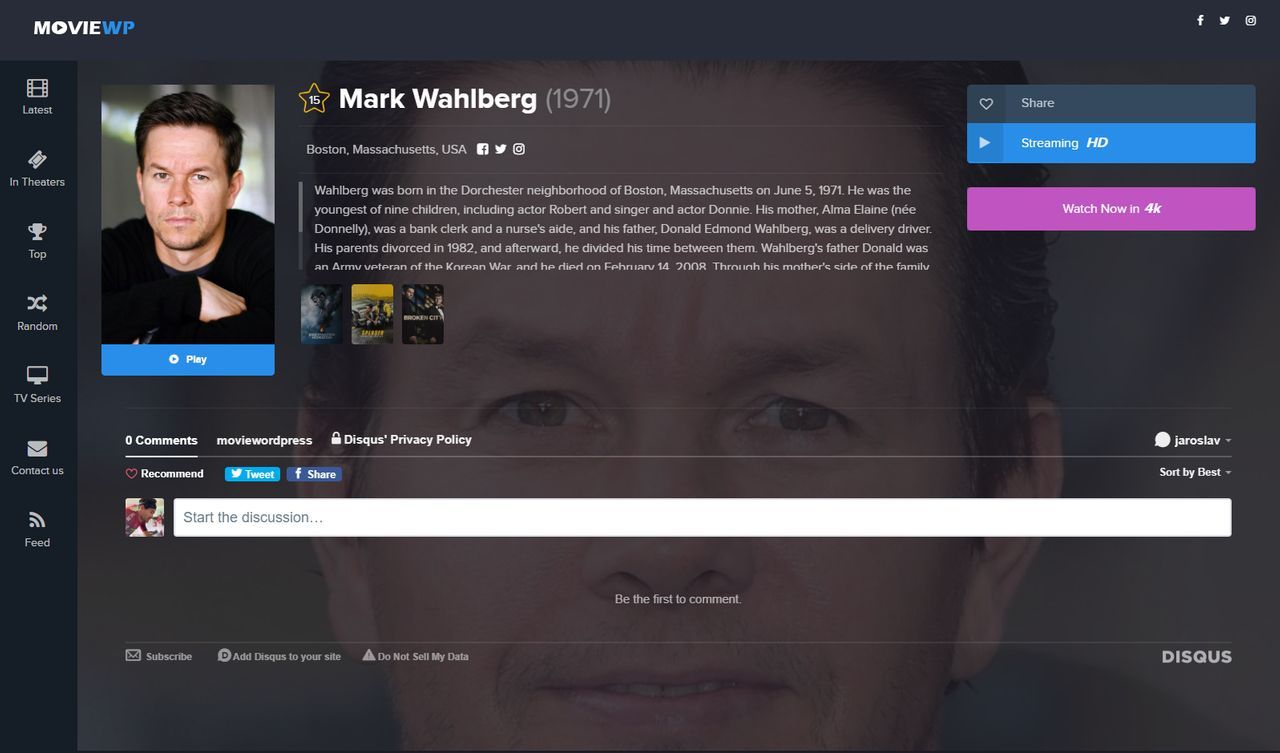Open Top trophy icon in sidebar
The image size is (1280, 753).
pos(37,232)
